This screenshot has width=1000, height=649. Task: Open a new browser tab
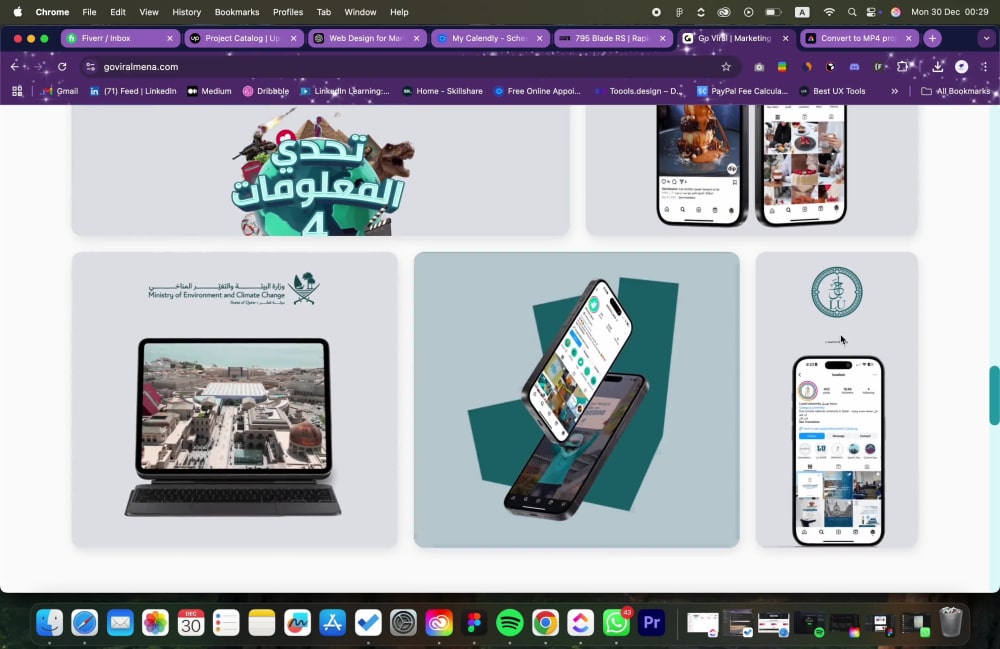(932, 38)
